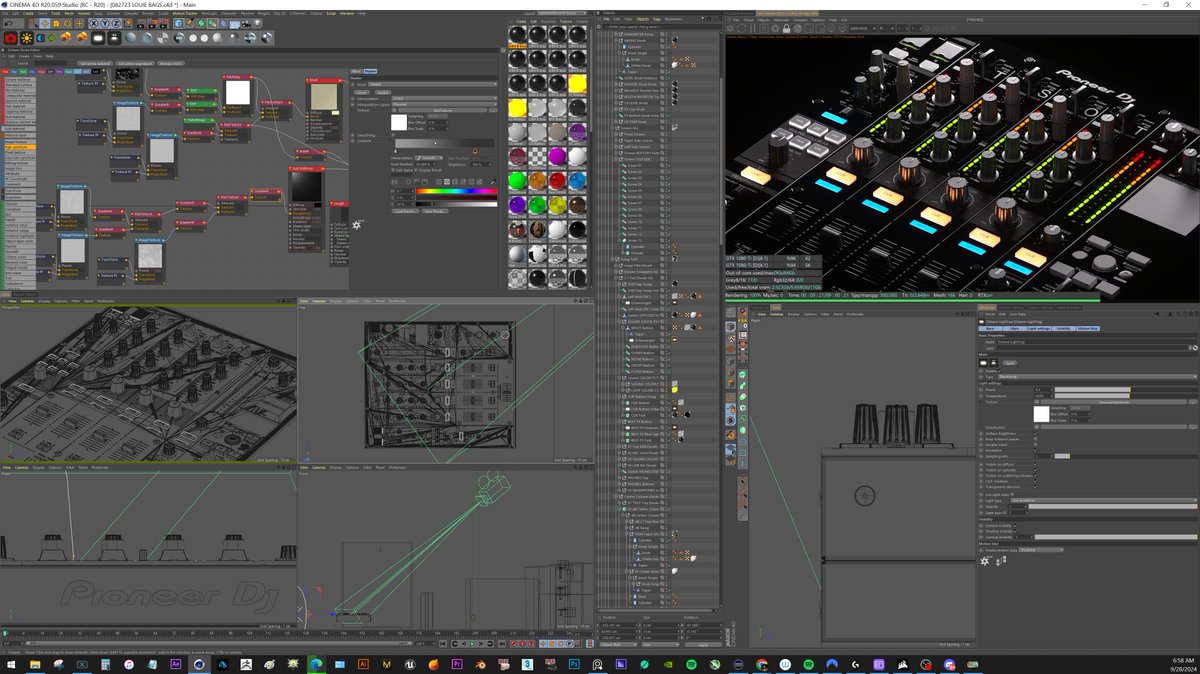Toggle Keep instance power checkbox
This screenshot has width=1200, height=674.
click(1035, 439)
